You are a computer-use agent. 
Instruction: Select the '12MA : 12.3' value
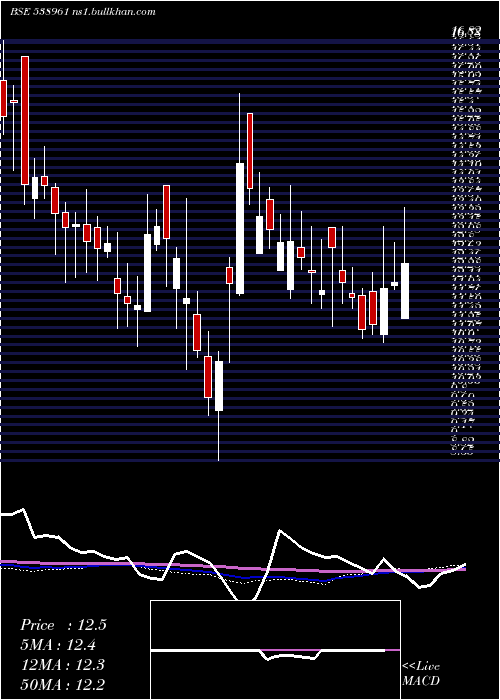pyautogui.click(x=62, y=665)
